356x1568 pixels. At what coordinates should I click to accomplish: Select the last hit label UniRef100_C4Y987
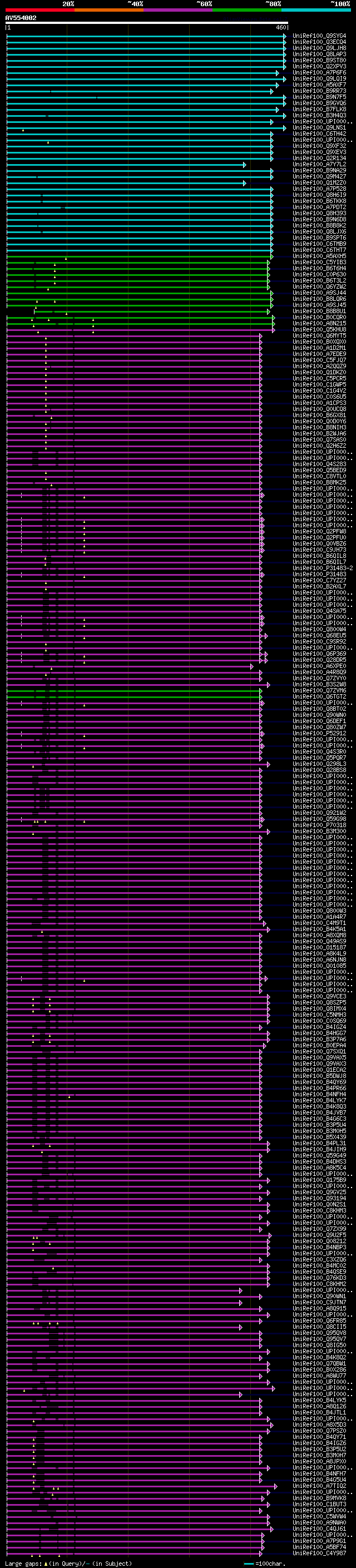coord(319,1554)
